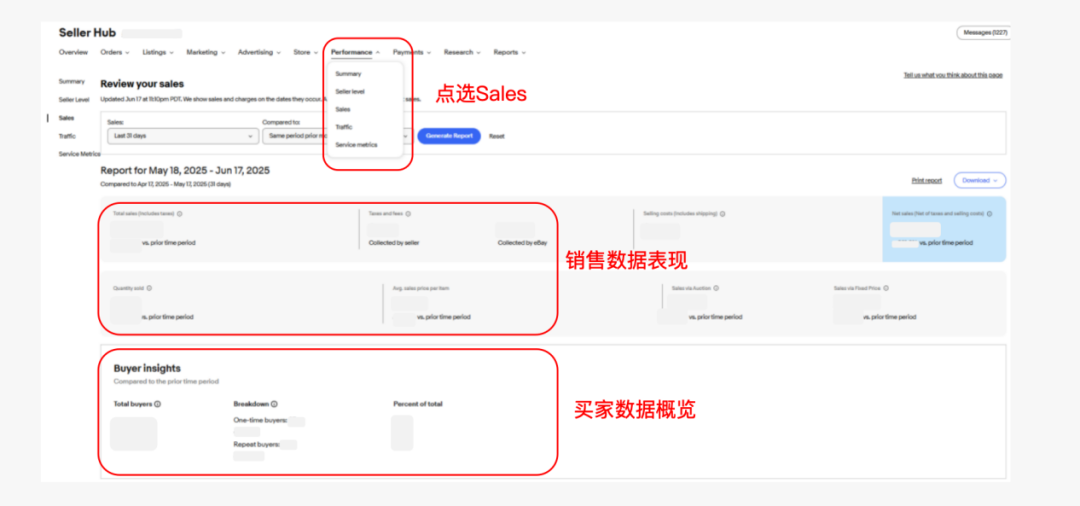Open Seller Level in left sidebar

tap(74, 100)
